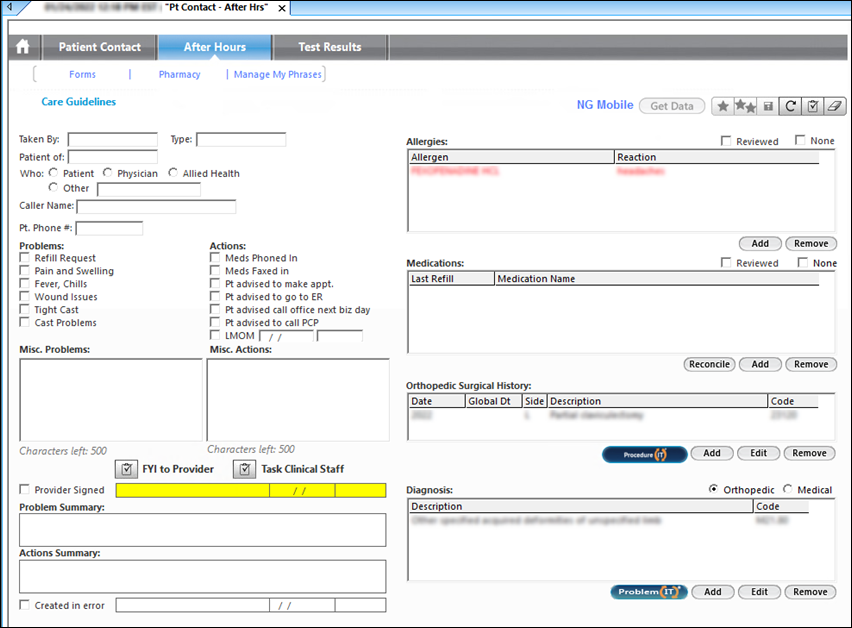The height and width of the screenshot is (628, 852).
Task: Click the Task Clinical Staff clipboard icon
Action: [245, 469]
